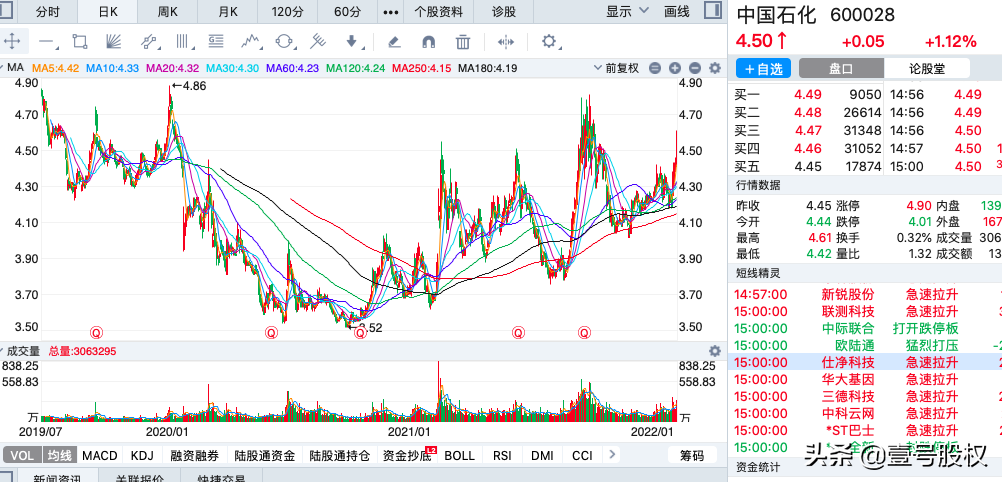The width and height of the screenshot is (1002, 482).
Task: Switch to 分时 intraday view
Action: tap(48, 12)
